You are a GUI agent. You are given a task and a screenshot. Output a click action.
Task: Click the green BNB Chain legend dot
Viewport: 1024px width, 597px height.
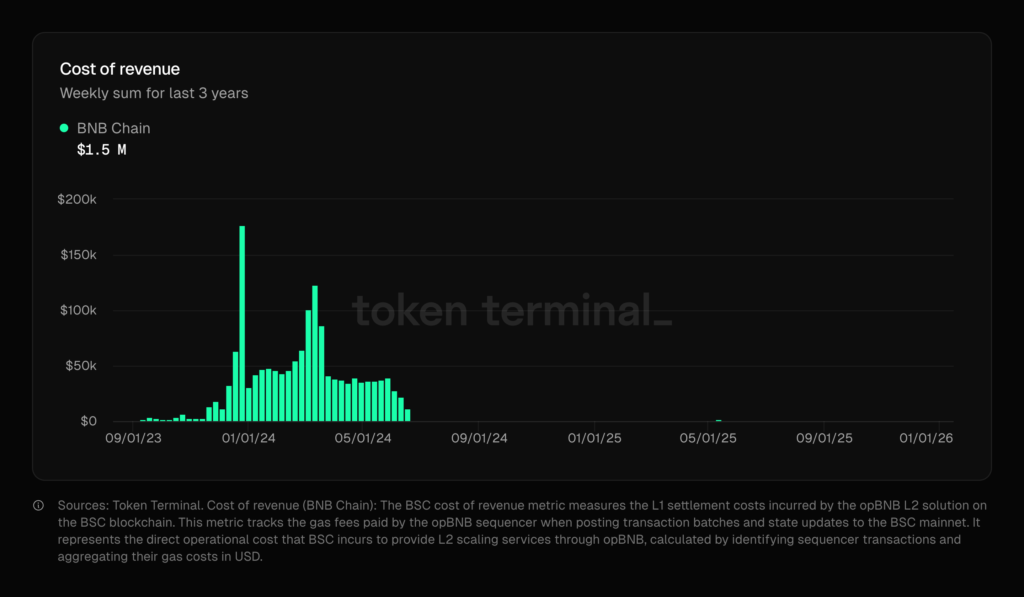65,128
